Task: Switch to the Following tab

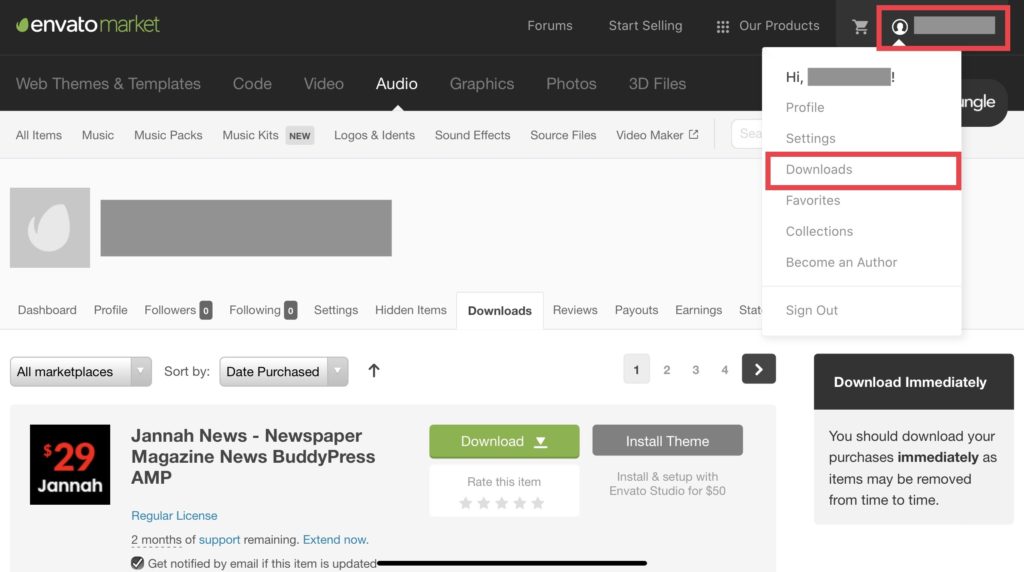Action: tap(263, 310)
